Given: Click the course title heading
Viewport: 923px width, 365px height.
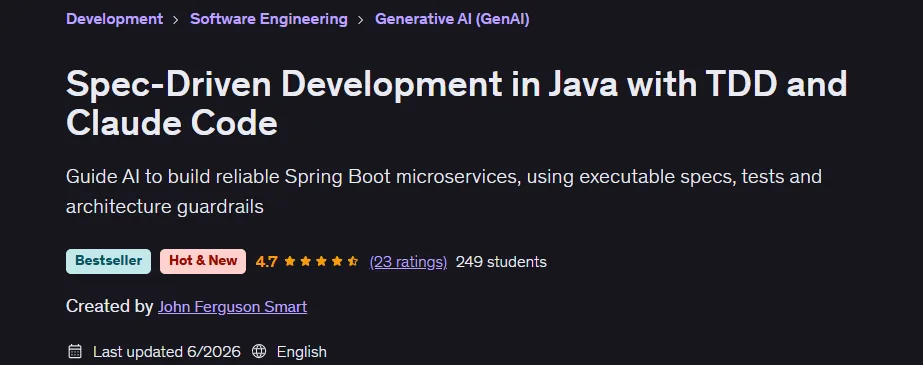Looking at the screenshot, I should pyautogui.click(x=456, y=104).
